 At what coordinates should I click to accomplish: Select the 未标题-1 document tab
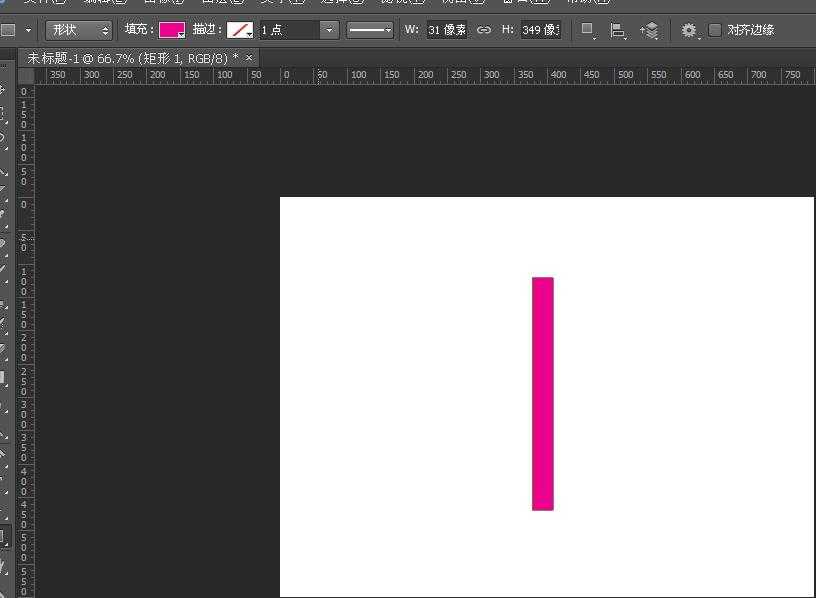pyautogui.click(x=132, y=58)
